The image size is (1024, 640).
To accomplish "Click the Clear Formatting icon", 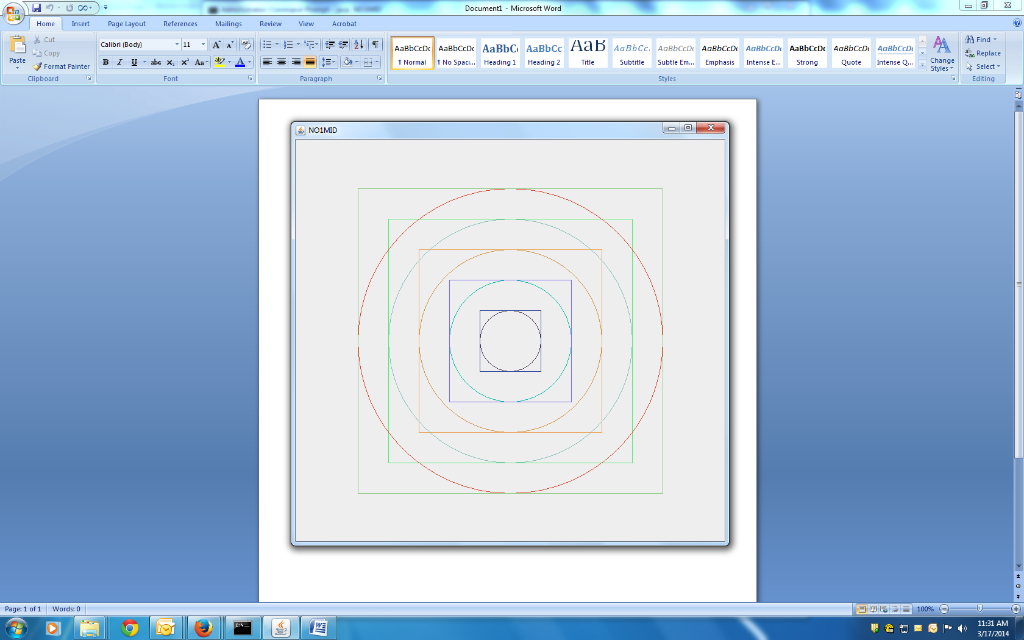I will pyautogui.click(x=246, y=44).
